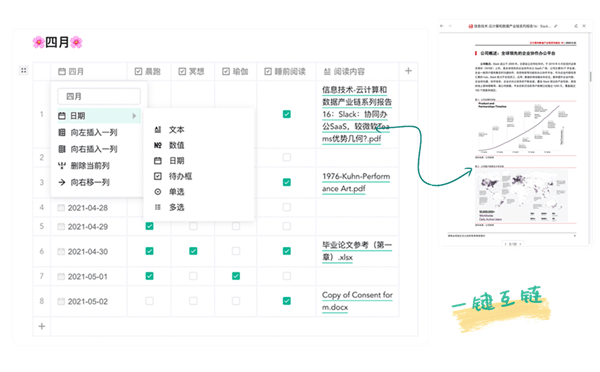Viewport: 600px width, 372px height.
Task: Open the Copy of Consent form.docx link
Action: pyautogui.click(x=357, y=301)
